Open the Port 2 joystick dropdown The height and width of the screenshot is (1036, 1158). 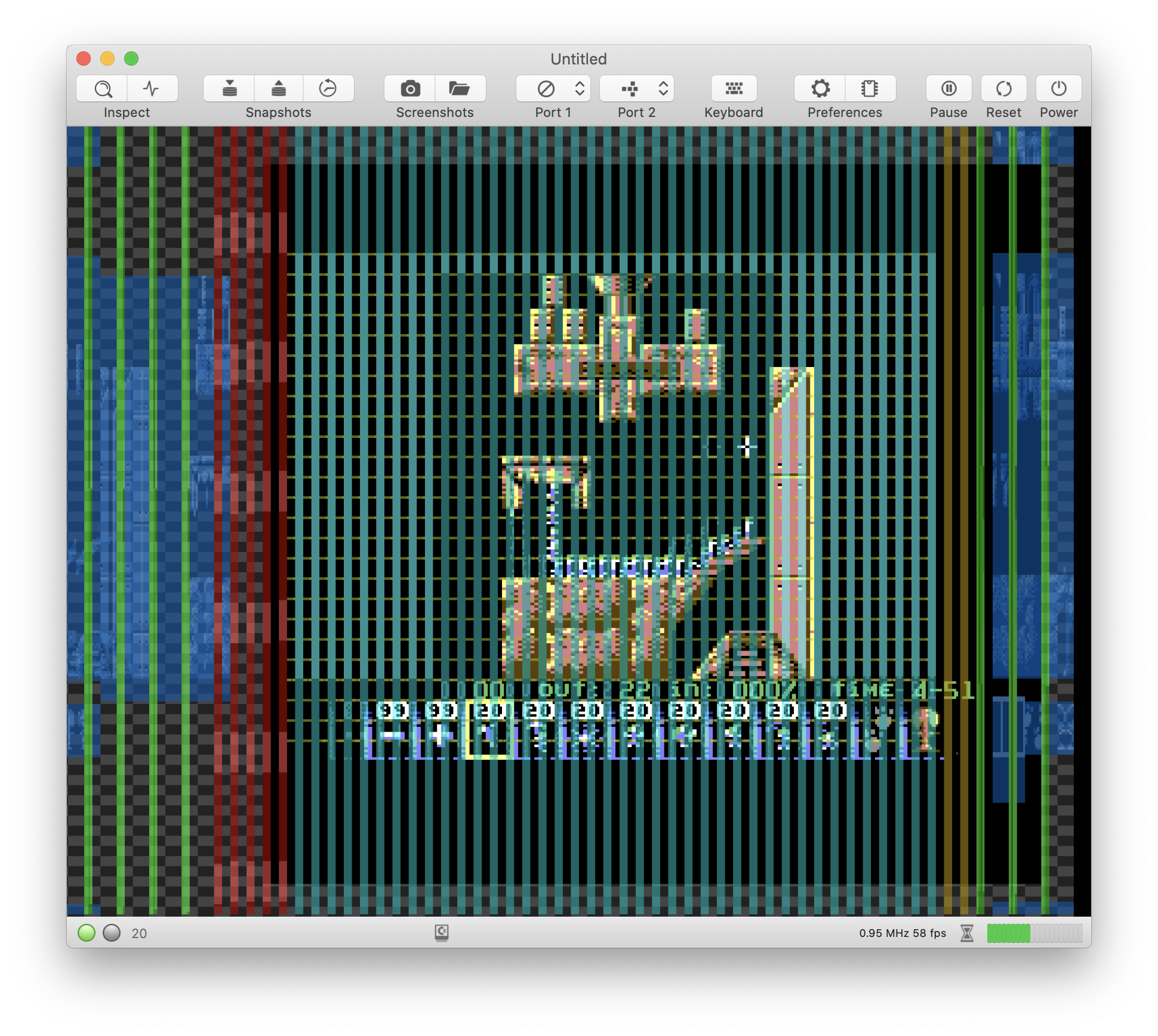[x=637, y=88]
